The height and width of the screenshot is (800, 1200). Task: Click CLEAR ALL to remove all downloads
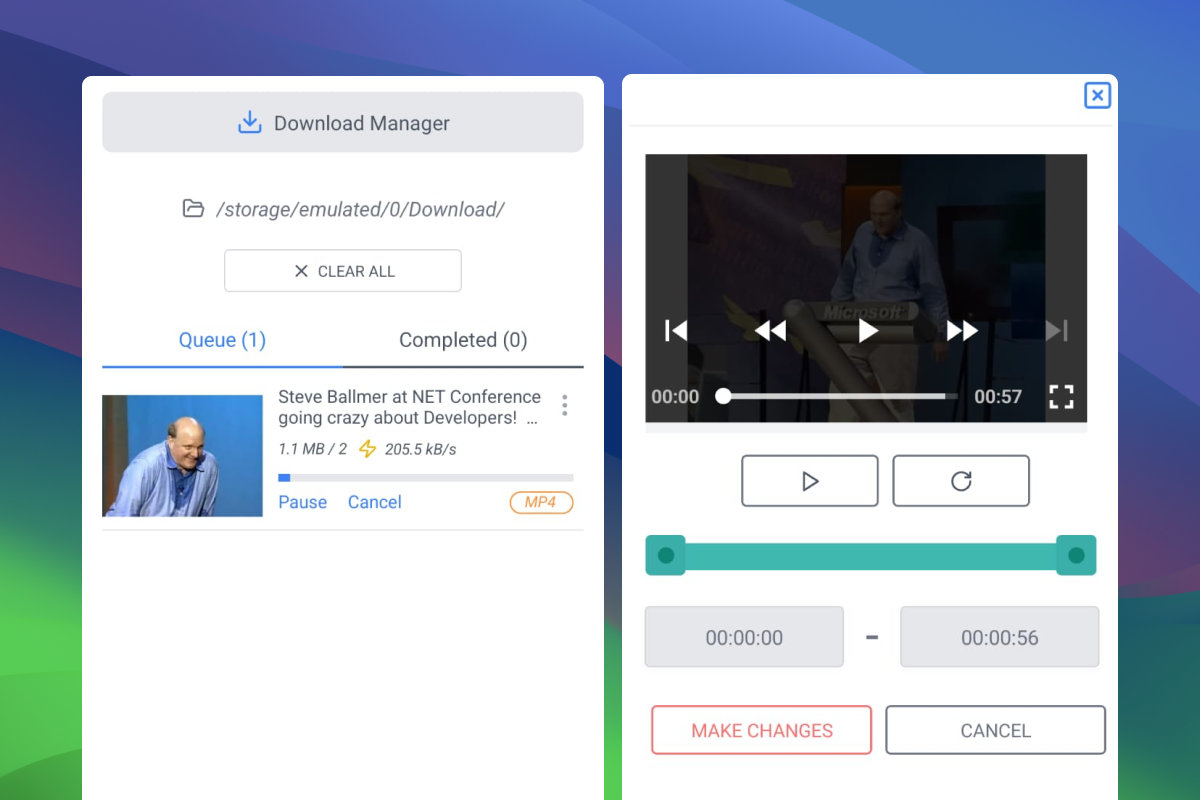coord(343,270)
